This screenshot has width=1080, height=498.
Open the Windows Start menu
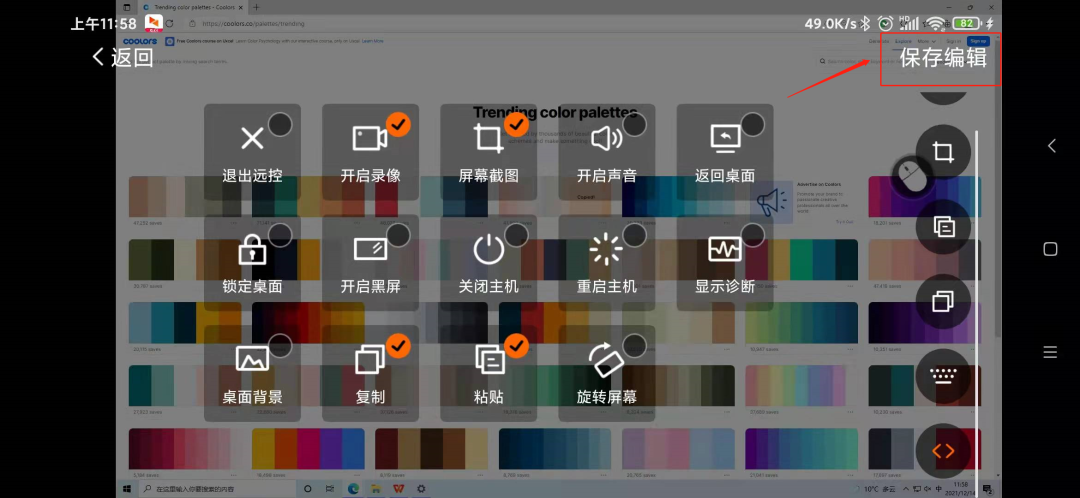(127, 488)
